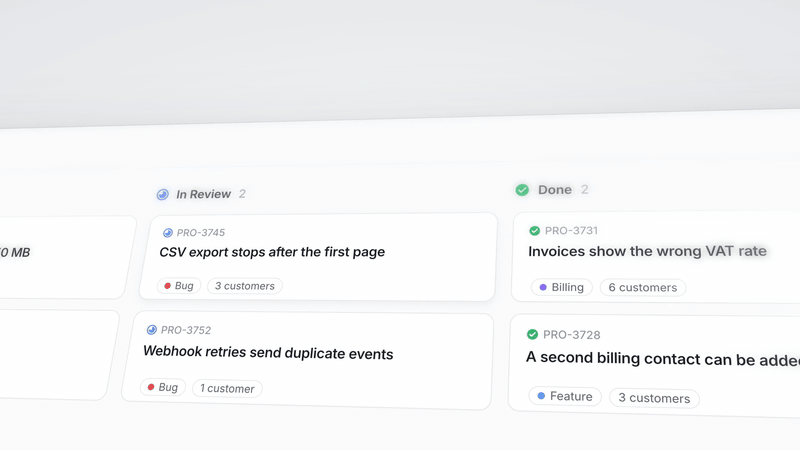This screenshot has height=450, width=800.
Task: Click the issue ID PRO-3745
Action: click(x=201, y=233)
